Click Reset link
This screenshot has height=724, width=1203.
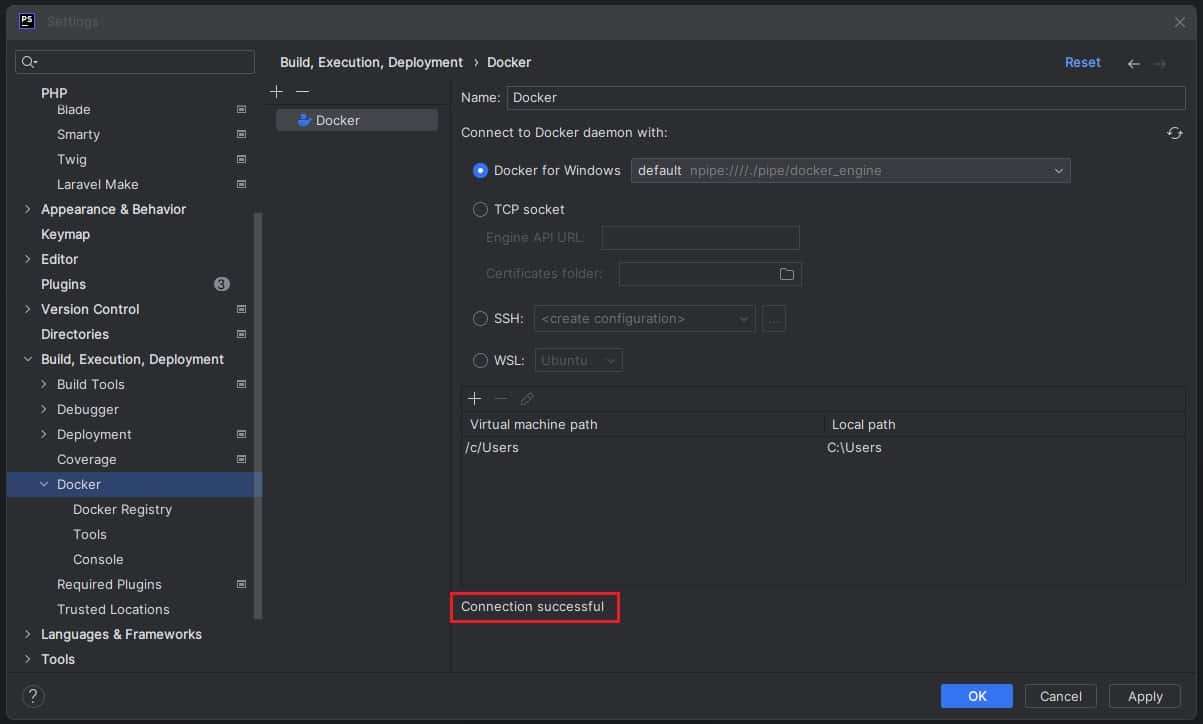click(1083, 62)
